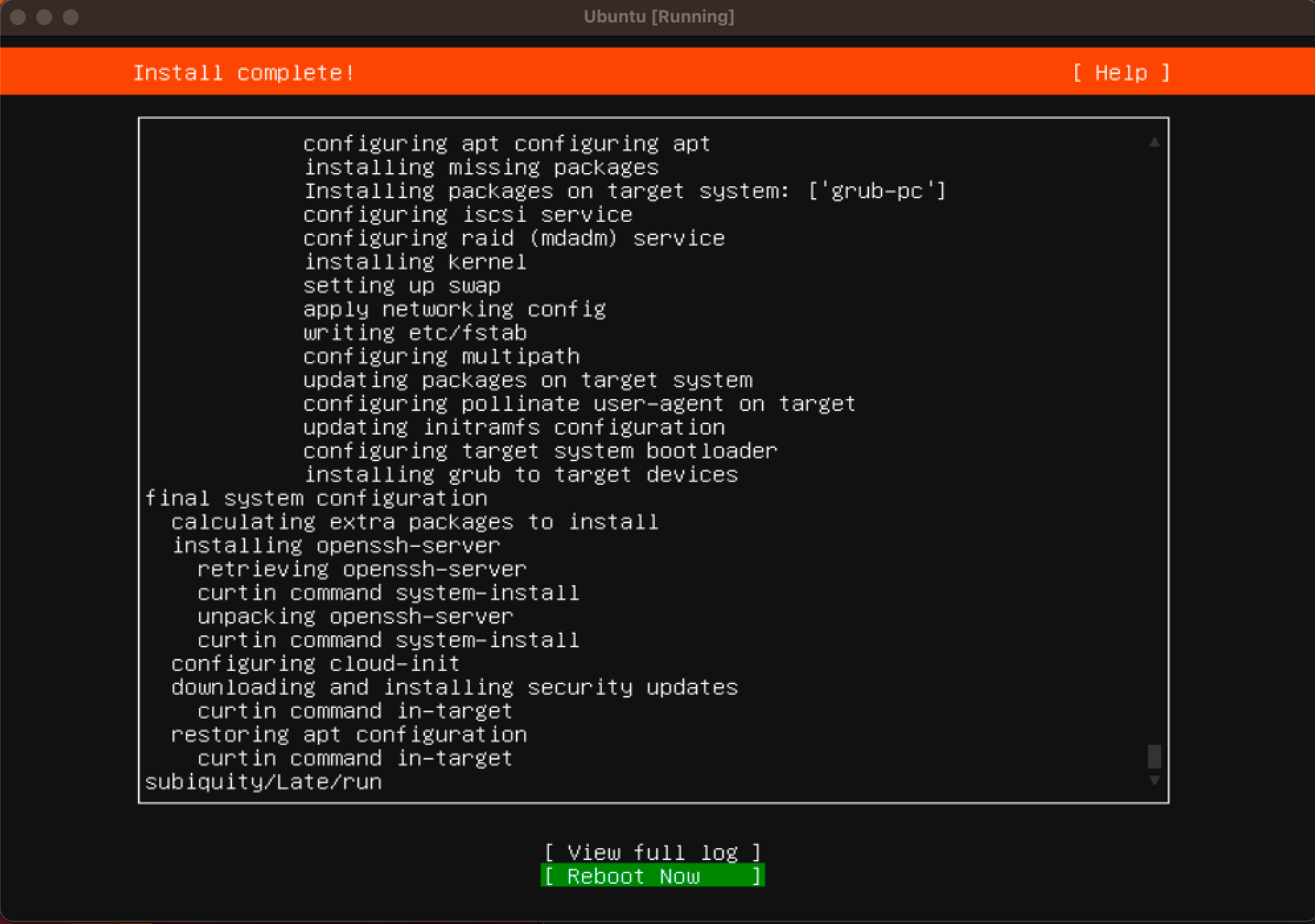The image size is (1315, 924).
Task: Click the scrollbar track above the thumb
Action: [1154, 429]
